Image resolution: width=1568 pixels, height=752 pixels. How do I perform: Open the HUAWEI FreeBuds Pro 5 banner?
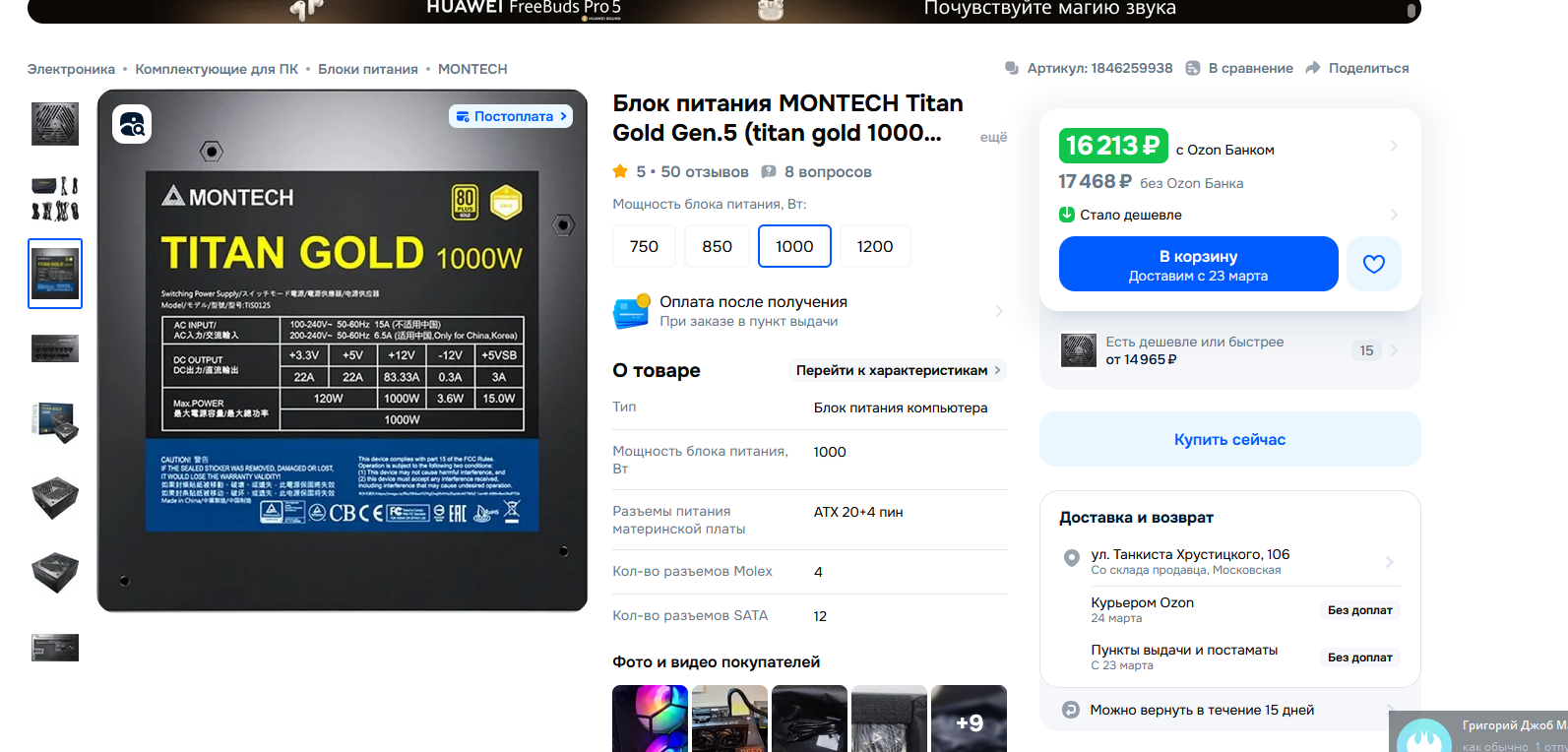click(724, 10)
